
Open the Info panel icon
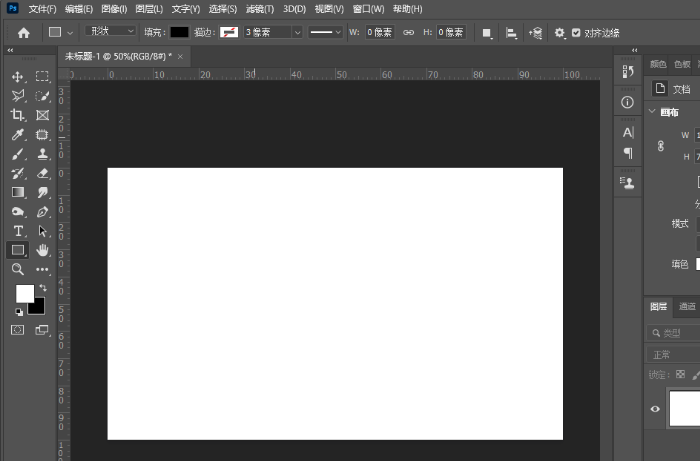tap(627, 102)
